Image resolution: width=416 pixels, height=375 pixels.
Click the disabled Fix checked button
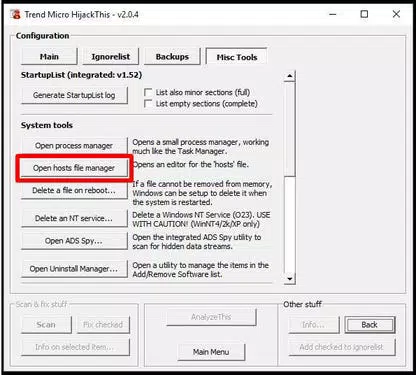103,325
